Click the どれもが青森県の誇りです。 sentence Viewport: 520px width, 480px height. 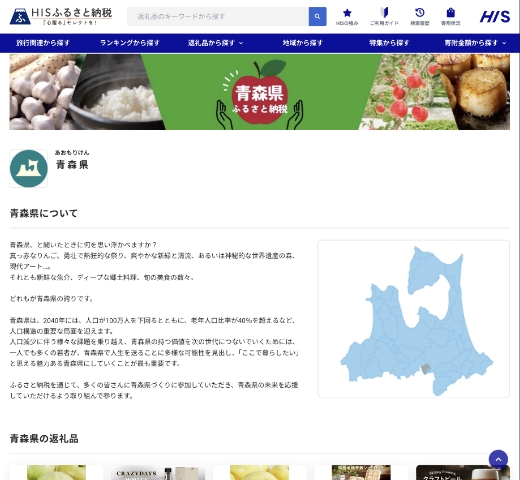(x=51, y=299)
